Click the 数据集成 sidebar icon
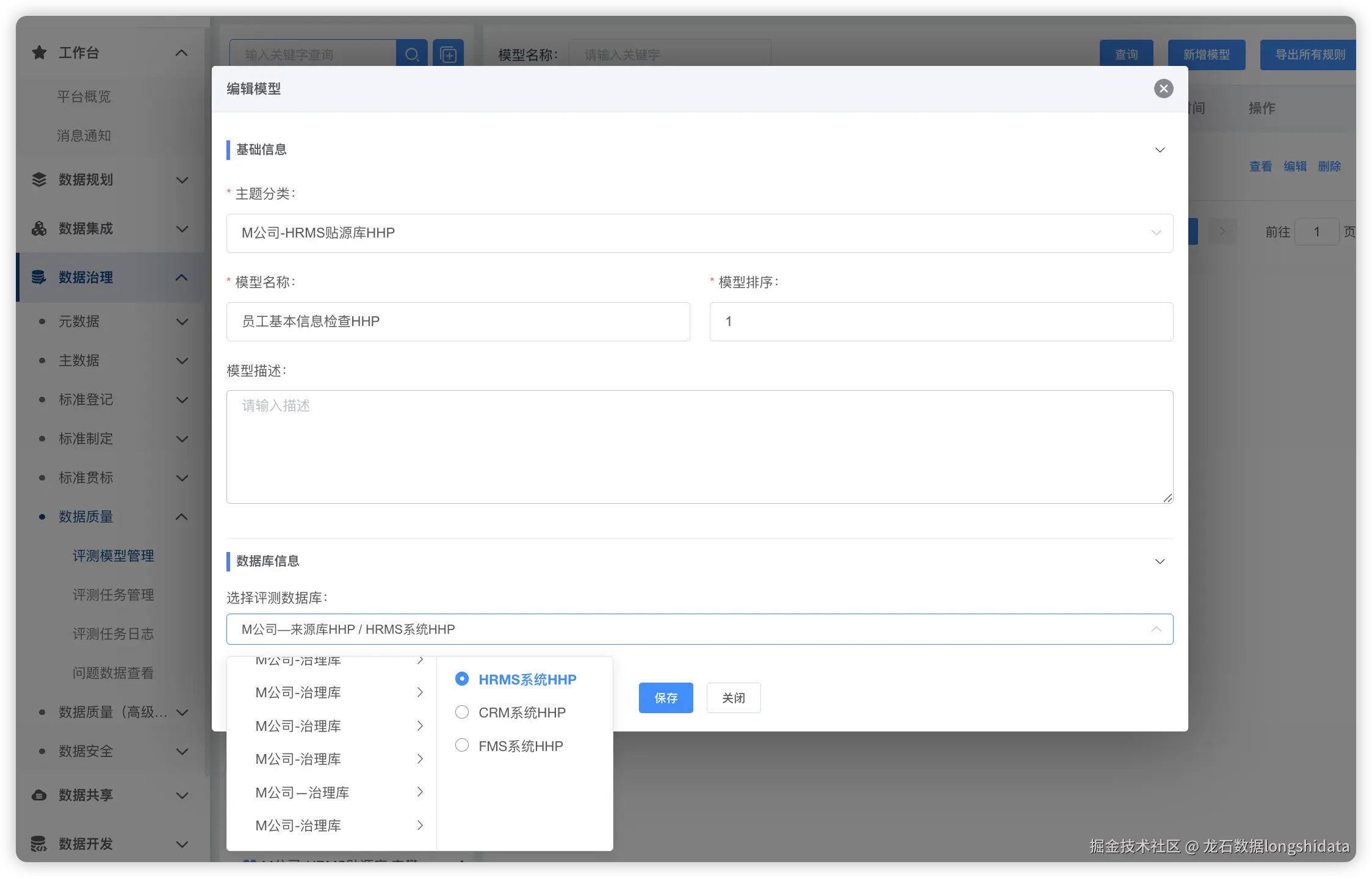Viewport: 1372px width, 878px height. point(39,228)
